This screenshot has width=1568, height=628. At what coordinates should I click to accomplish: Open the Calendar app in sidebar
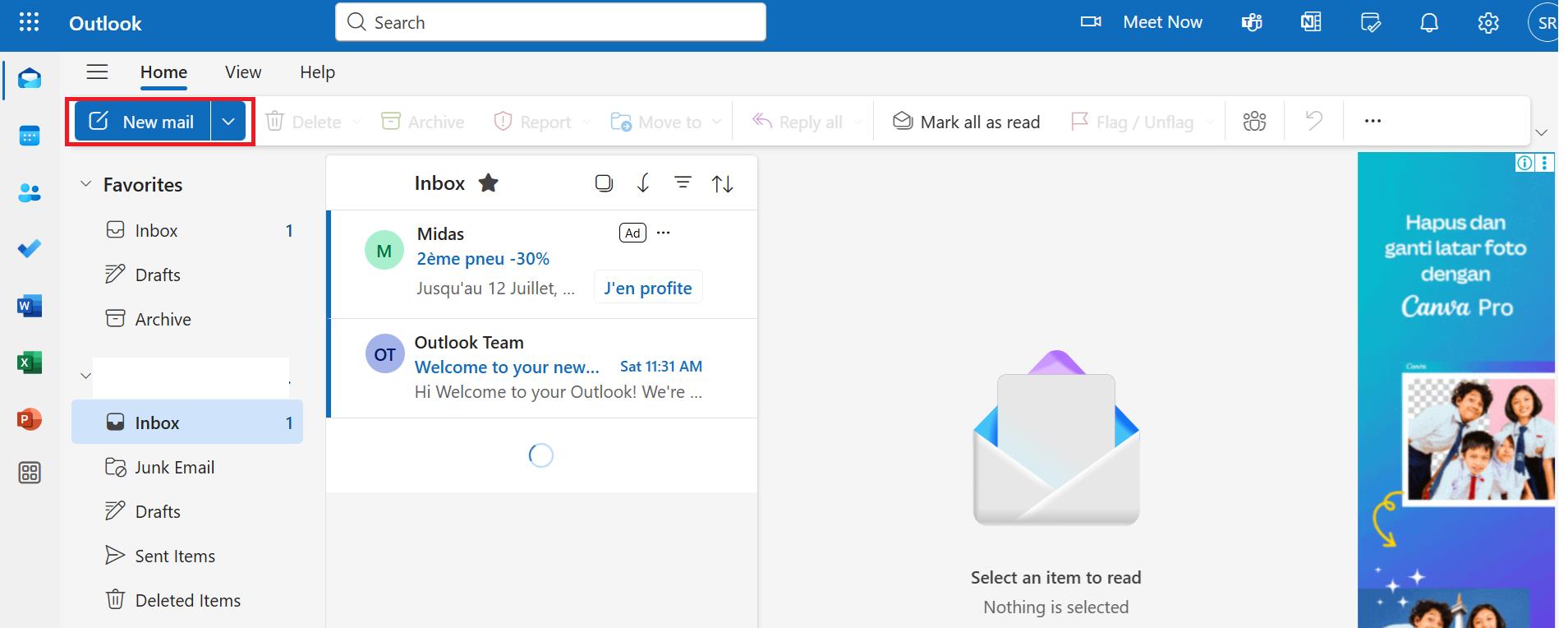point(30,136)
